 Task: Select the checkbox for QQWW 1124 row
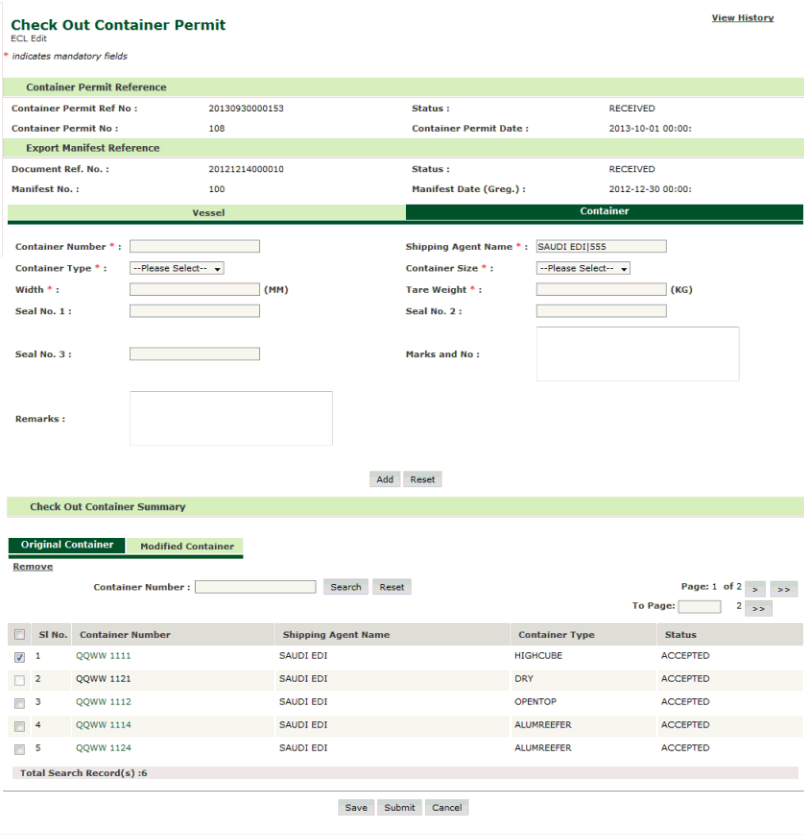tap(19, 749)
